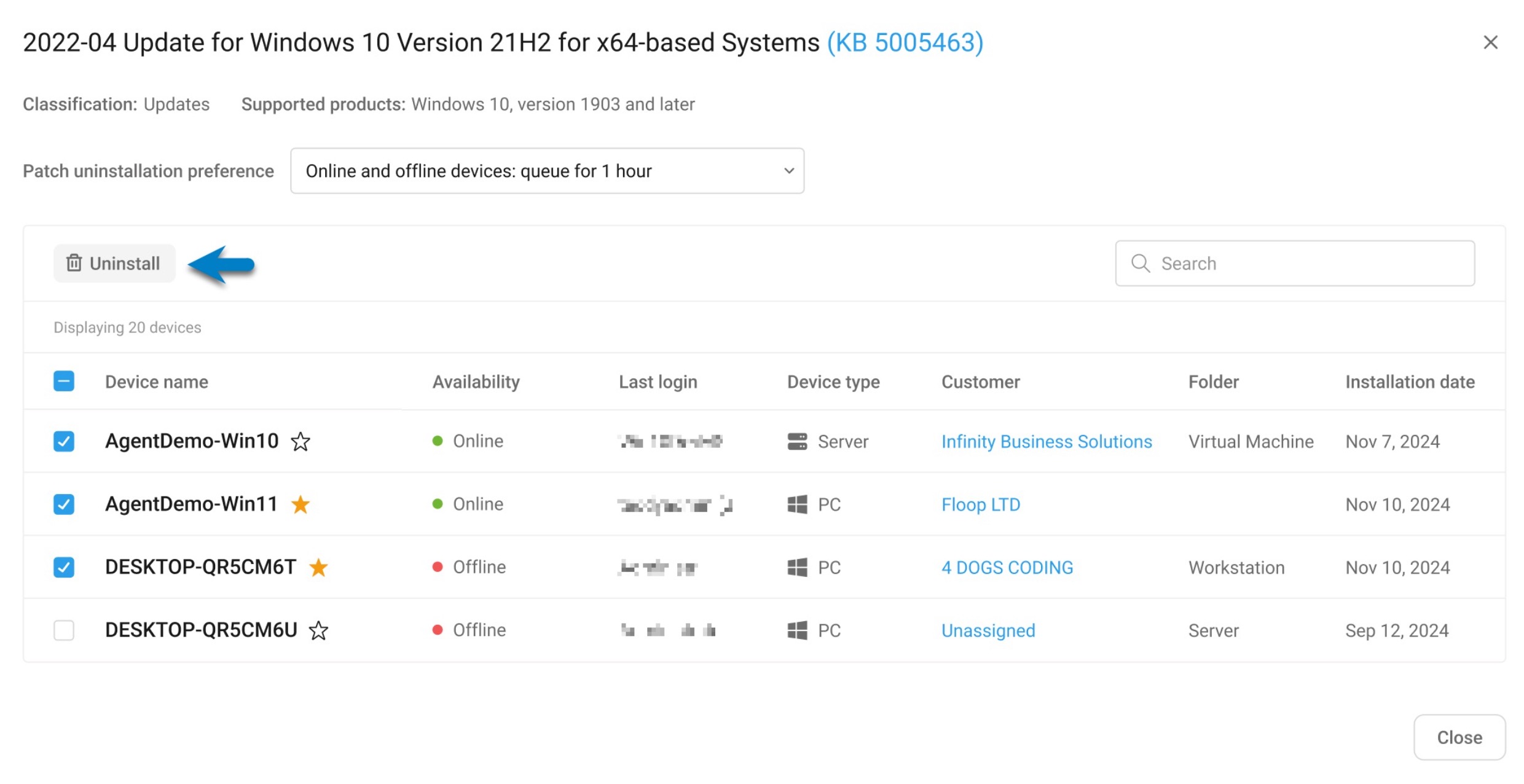Remove star from DESKTOP-QR5CM6T
1524x784 pixels.
[x=318, y=567]
